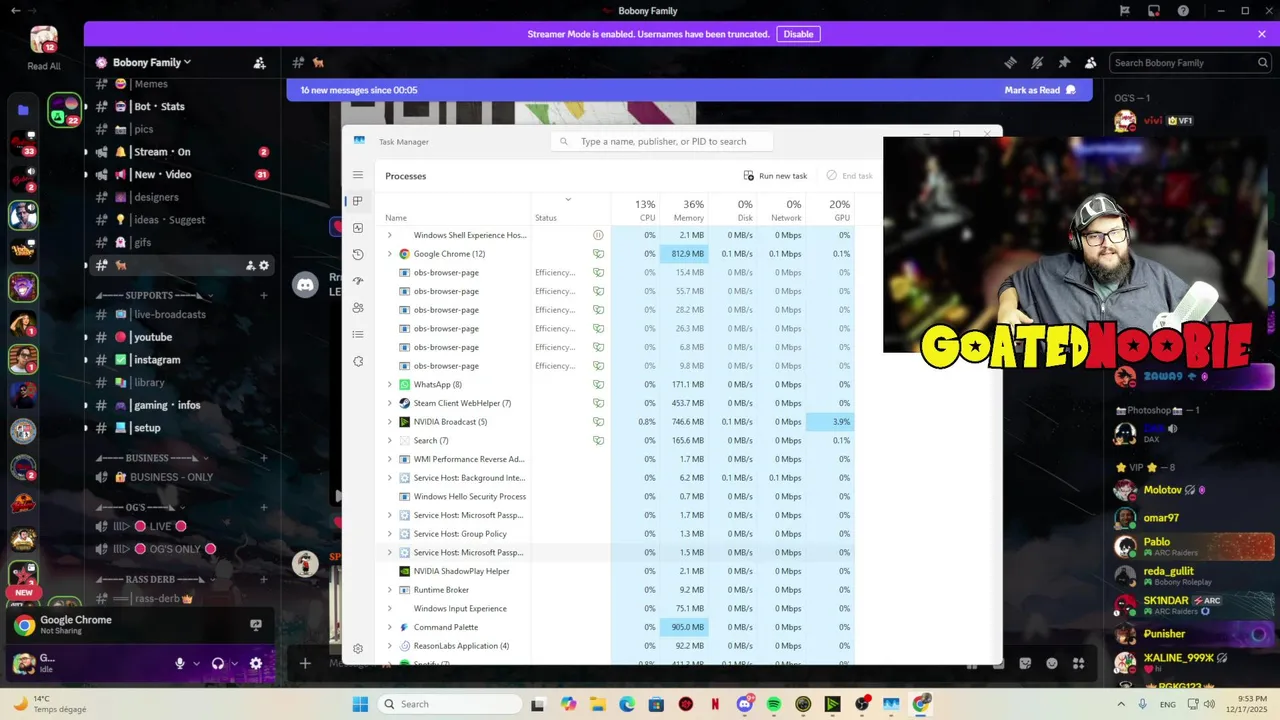This screenshot has width=1280, height=720.
Task: Sort processes by Disk column
Action: [731, 210]
